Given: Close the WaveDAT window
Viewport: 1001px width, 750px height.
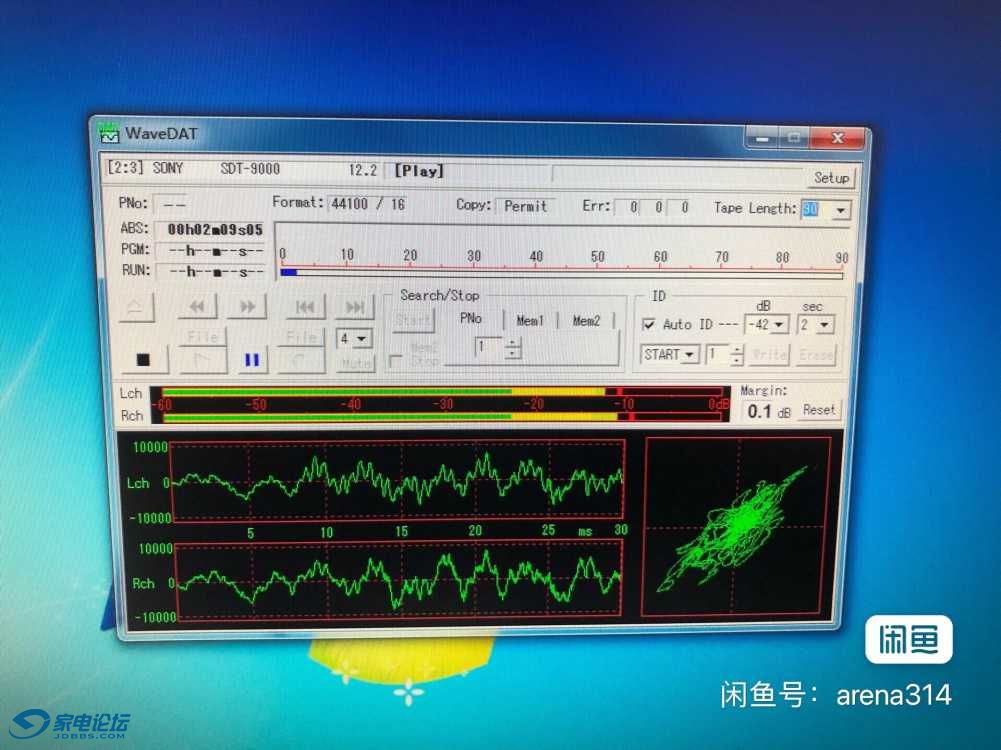Looking at the screenshot, I should pos(838,138).
